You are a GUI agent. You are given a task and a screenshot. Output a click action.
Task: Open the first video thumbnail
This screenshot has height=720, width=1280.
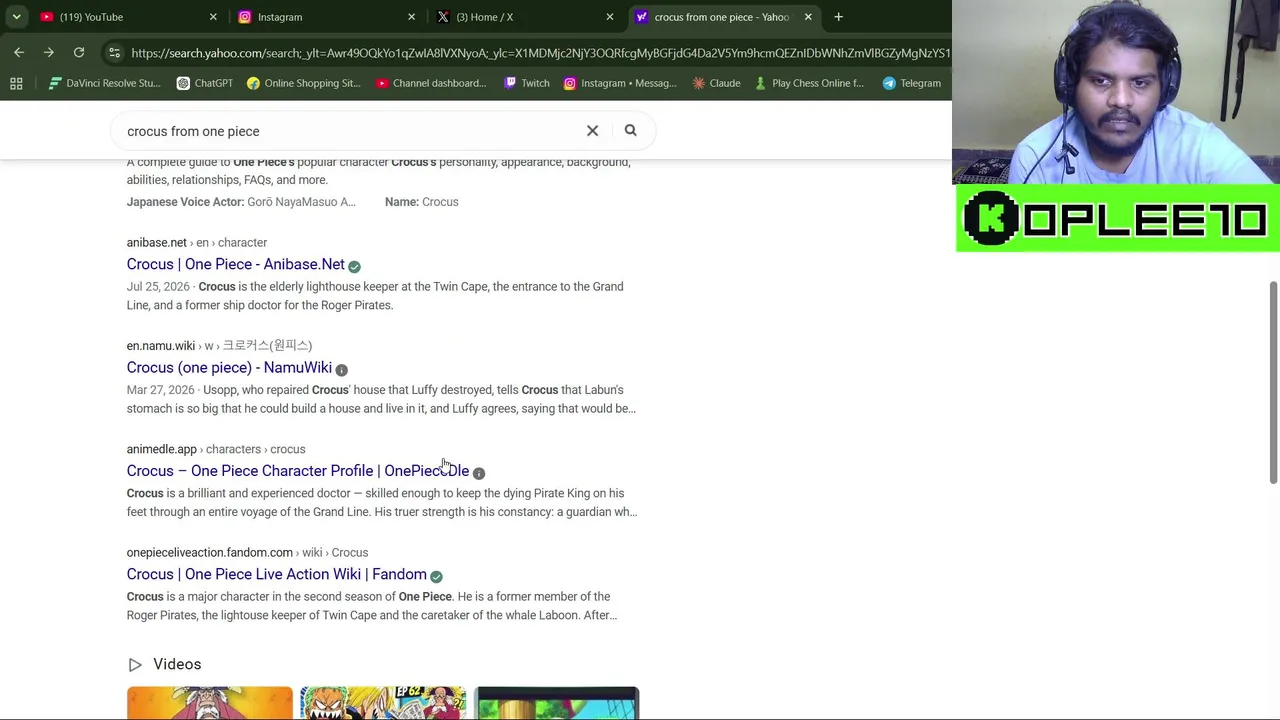(x=210, y=703)
